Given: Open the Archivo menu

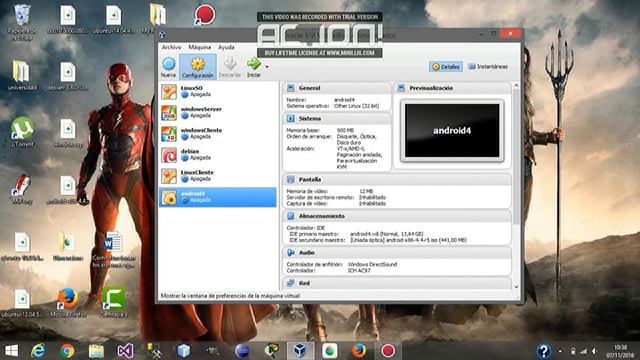Looking at the screenshot, I should 171,47.
